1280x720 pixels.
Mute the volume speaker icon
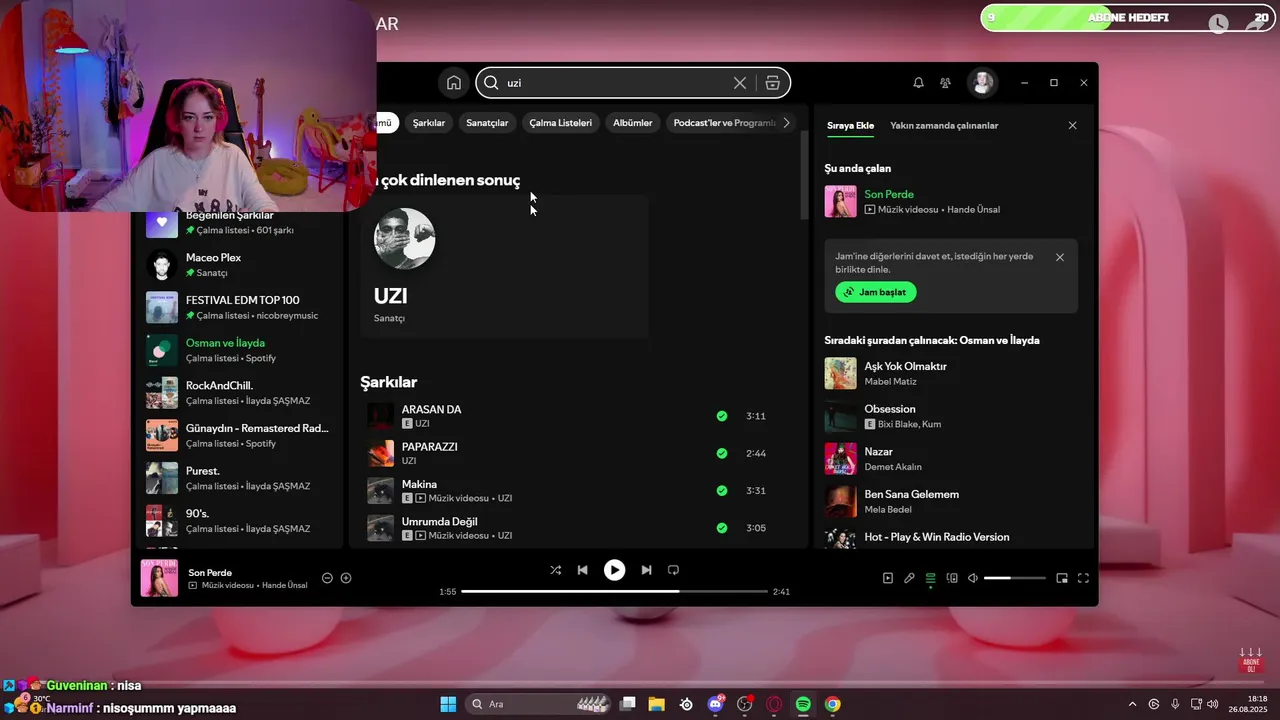pos(973,578)
